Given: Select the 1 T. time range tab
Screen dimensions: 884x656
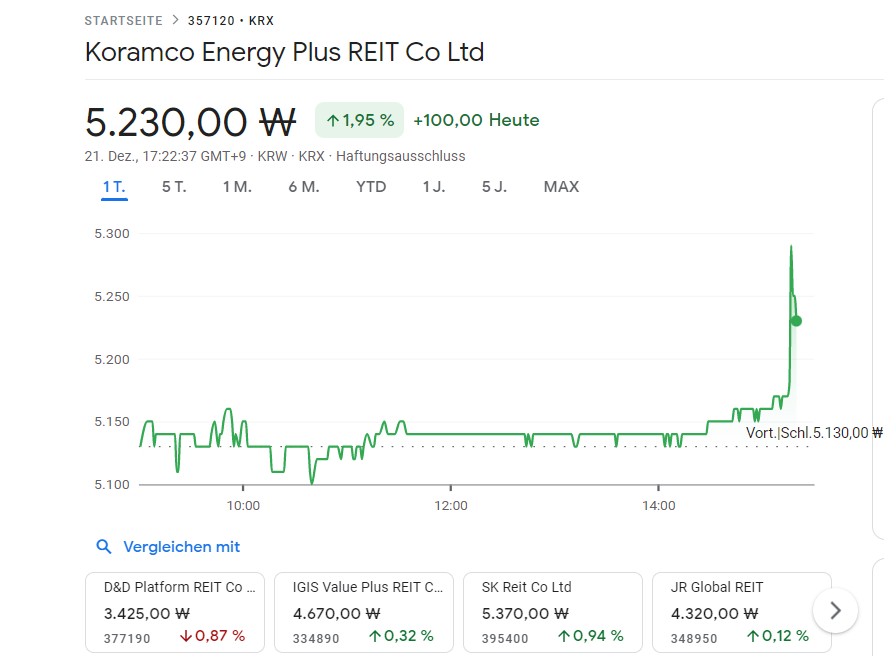Looking at the screenshot, I should (114, 187).
